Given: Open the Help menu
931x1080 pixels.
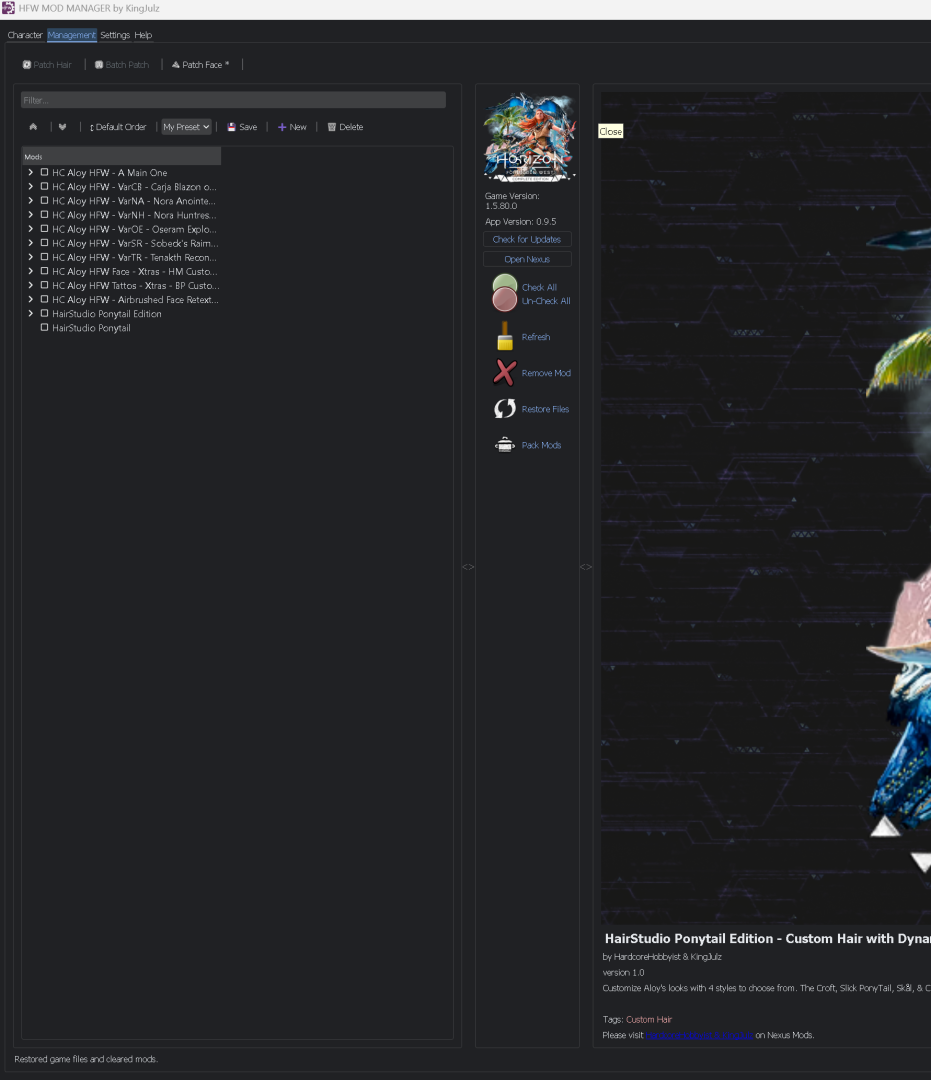Looking at the screenshot, I should coord(143,35).
